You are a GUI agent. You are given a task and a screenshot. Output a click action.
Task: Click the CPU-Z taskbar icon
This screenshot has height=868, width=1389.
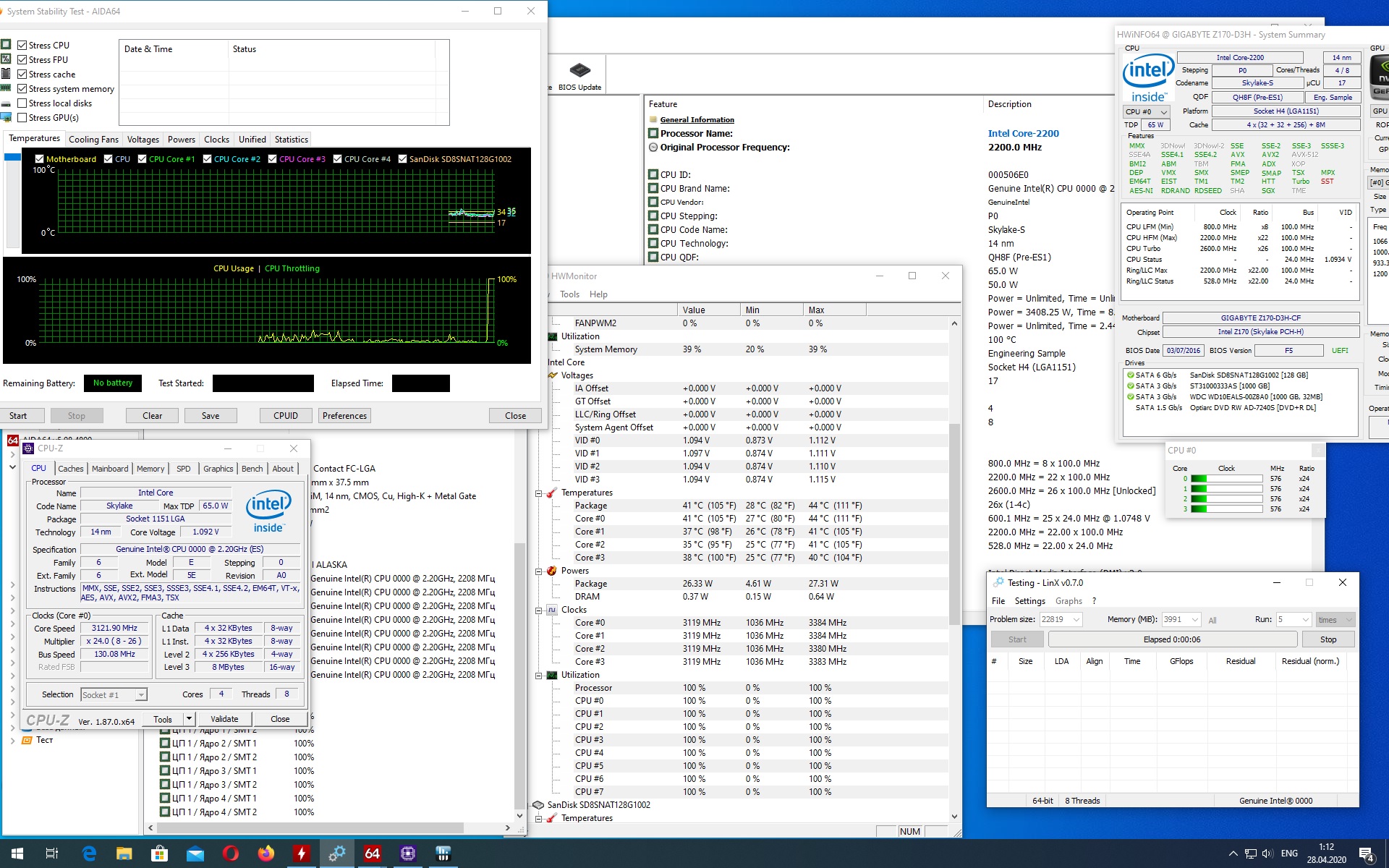[x=407, y=854]
